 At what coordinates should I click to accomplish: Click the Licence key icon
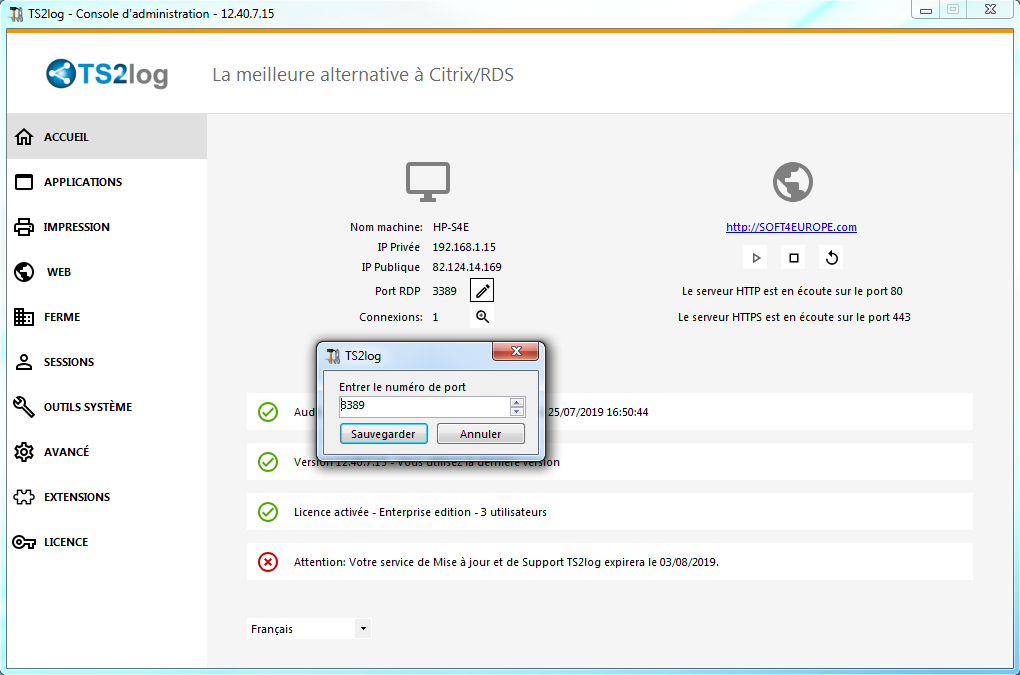[x=24, y=542]
